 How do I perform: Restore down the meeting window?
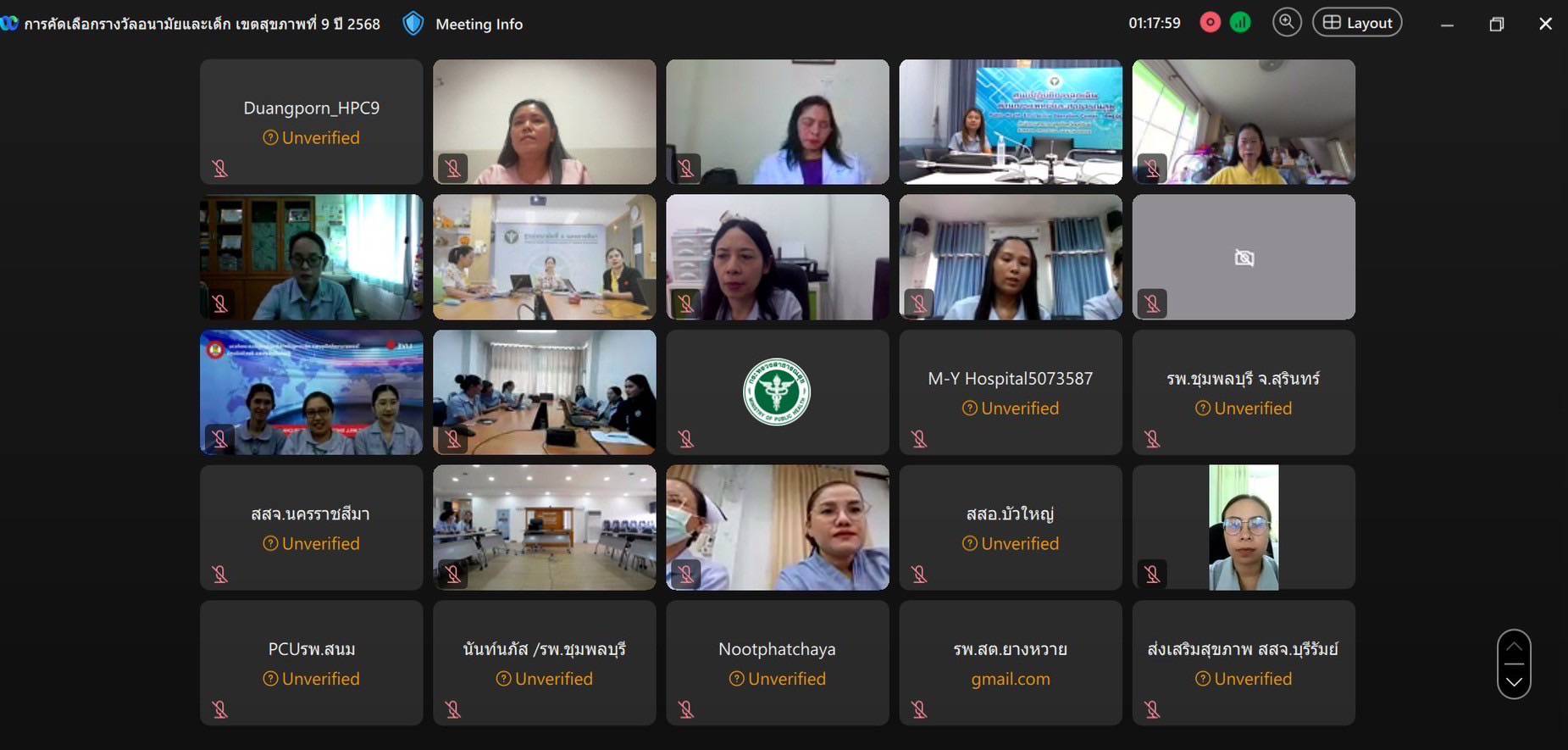pyautogui.click(x=1497, y=24)
